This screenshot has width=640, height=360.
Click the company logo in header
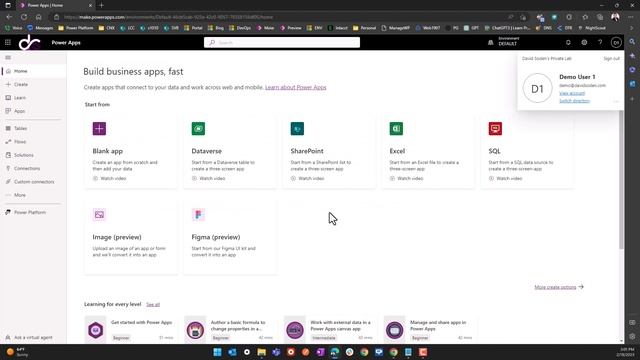(30, 42)
